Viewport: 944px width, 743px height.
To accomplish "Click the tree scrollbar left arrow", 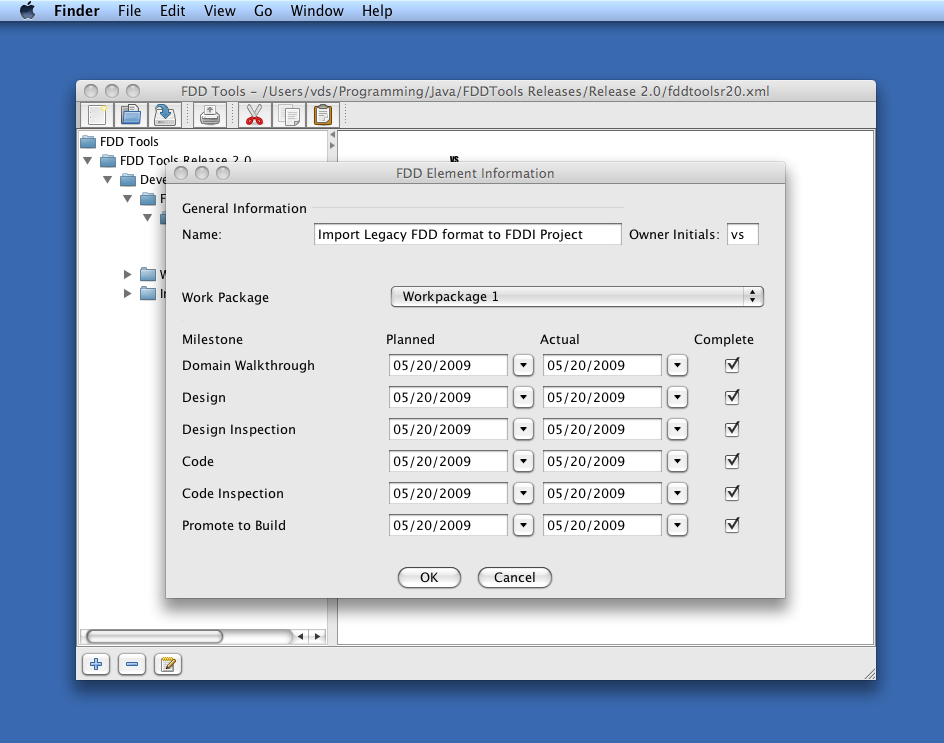I will (x=300, y=636).
